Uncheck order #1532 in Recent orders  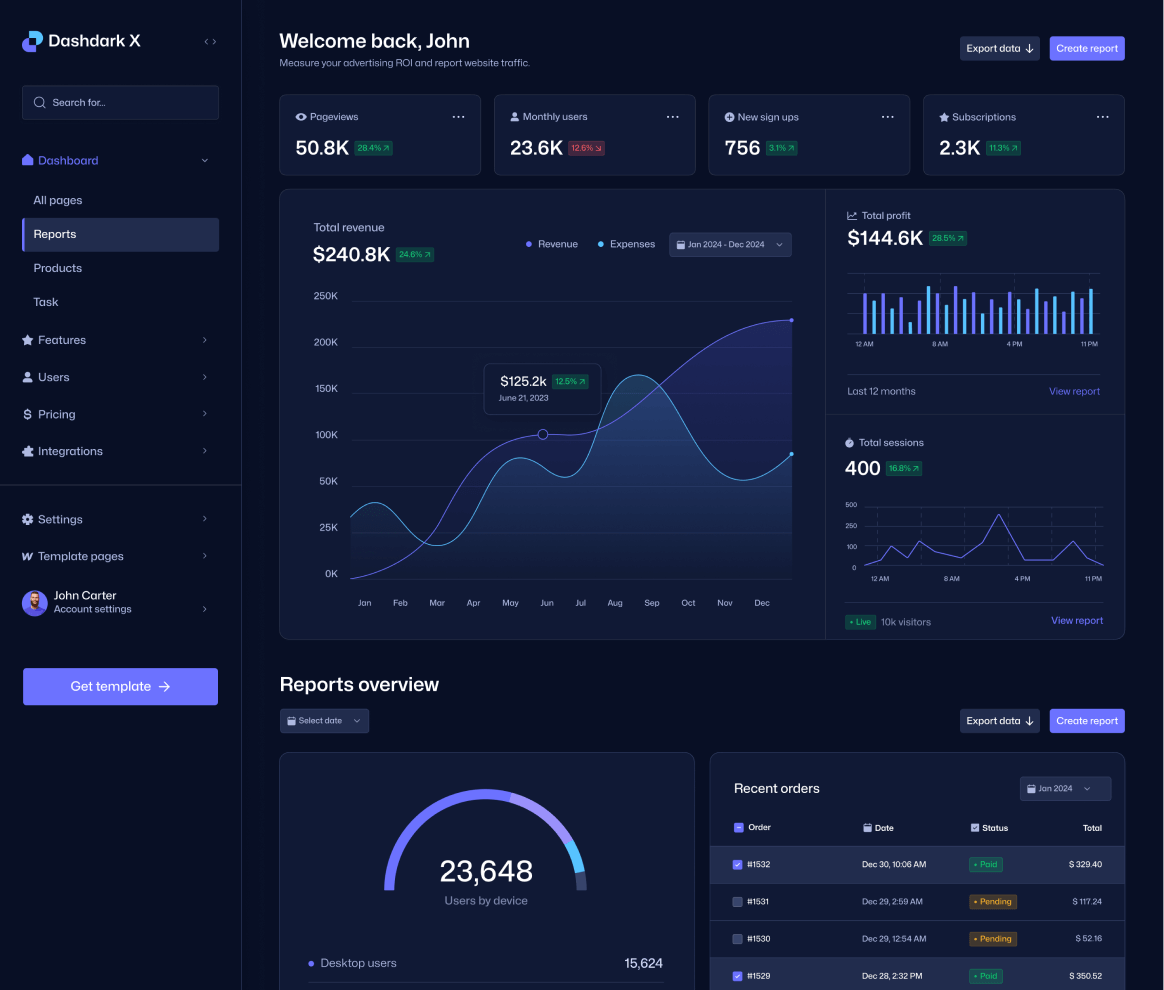(x=736, y=864)
